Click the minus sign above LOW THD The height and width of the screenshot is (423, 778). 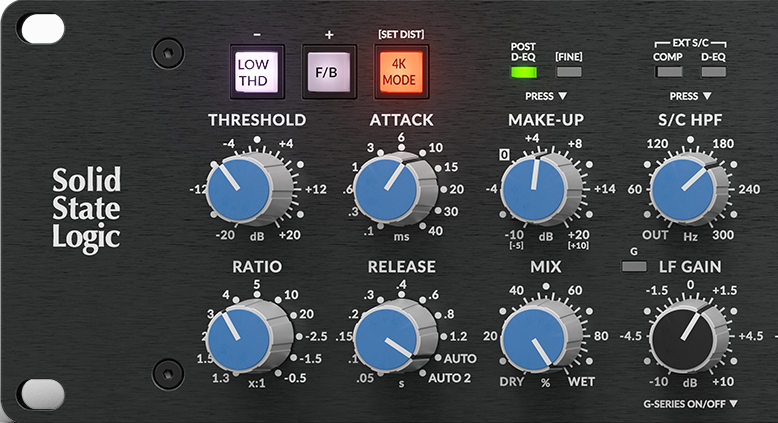pos(257,35)
